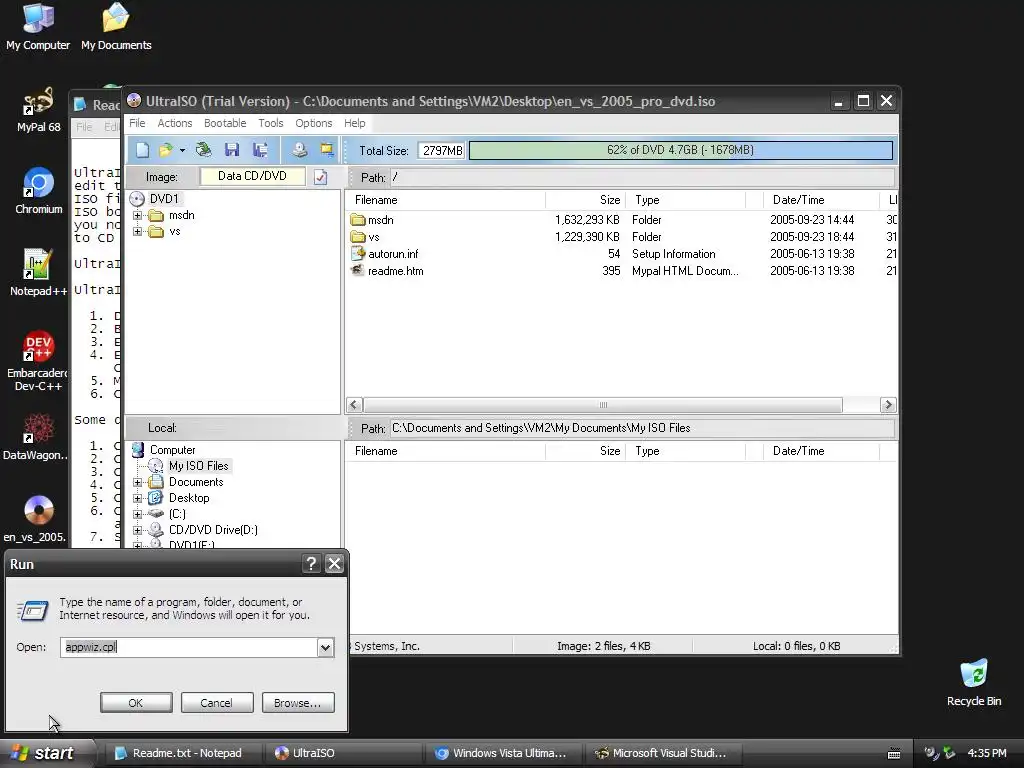Click the Make CD/DVD image icon
Image resolution: width=1024 pixels, height=768 pixels.
[x=300, y=150]
